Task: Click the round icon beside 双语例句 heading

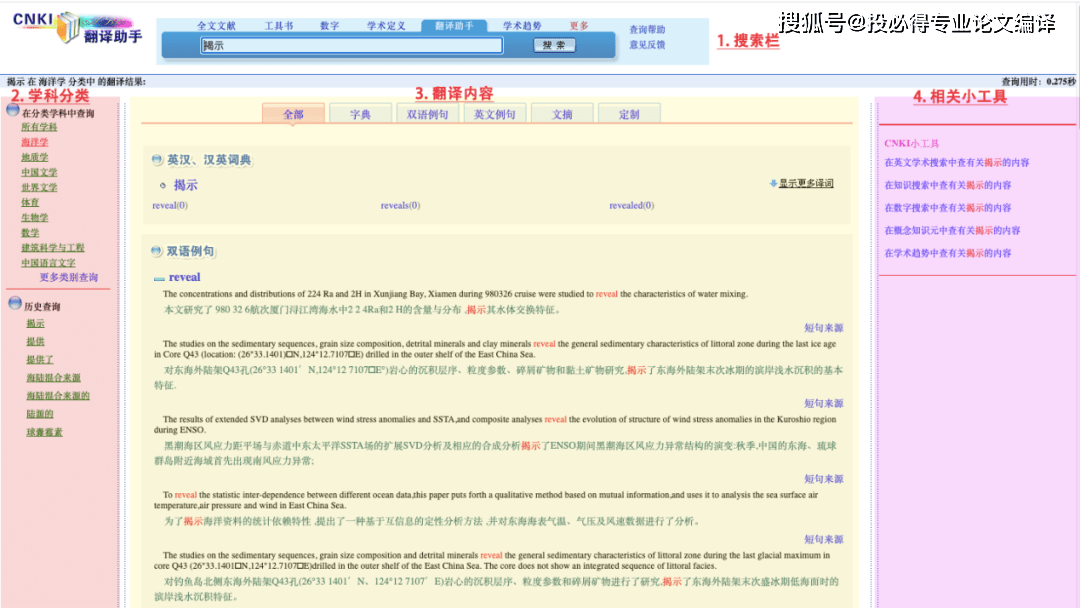Action: (x=156, y=251)
